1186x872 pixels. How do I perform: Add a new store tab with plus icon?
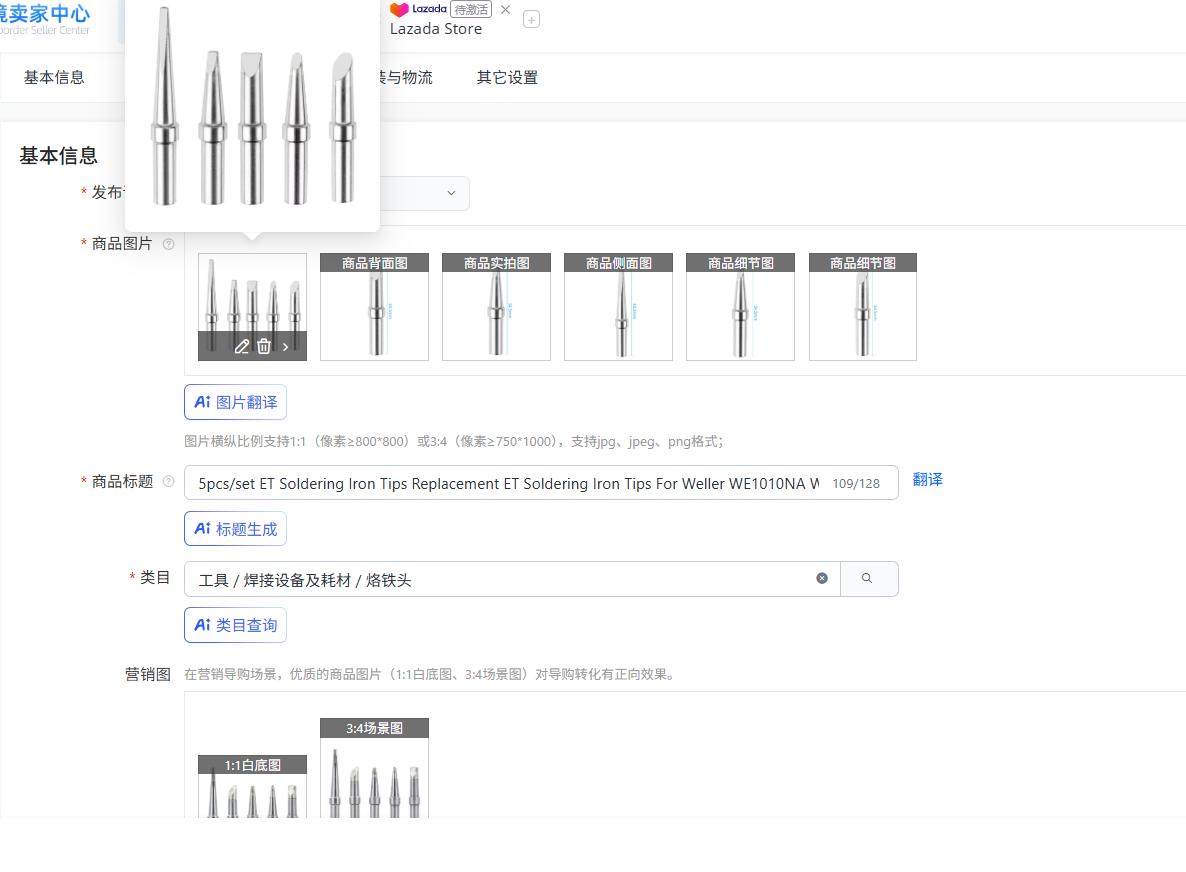click(532, 20)
